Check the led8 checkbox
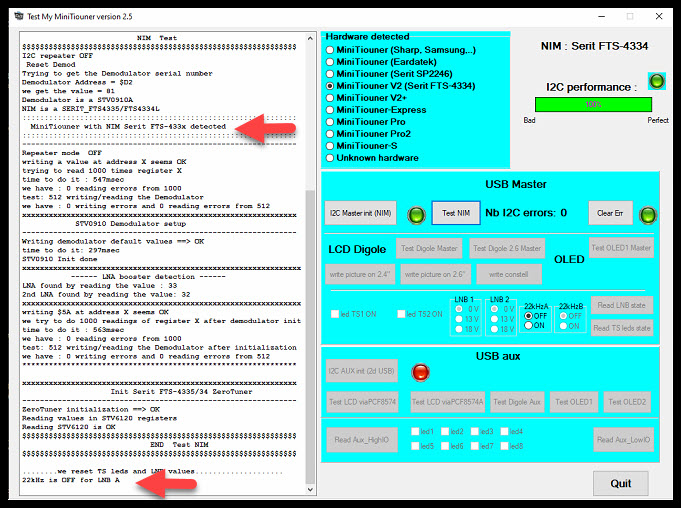681x508 pixels. point(505,446)
